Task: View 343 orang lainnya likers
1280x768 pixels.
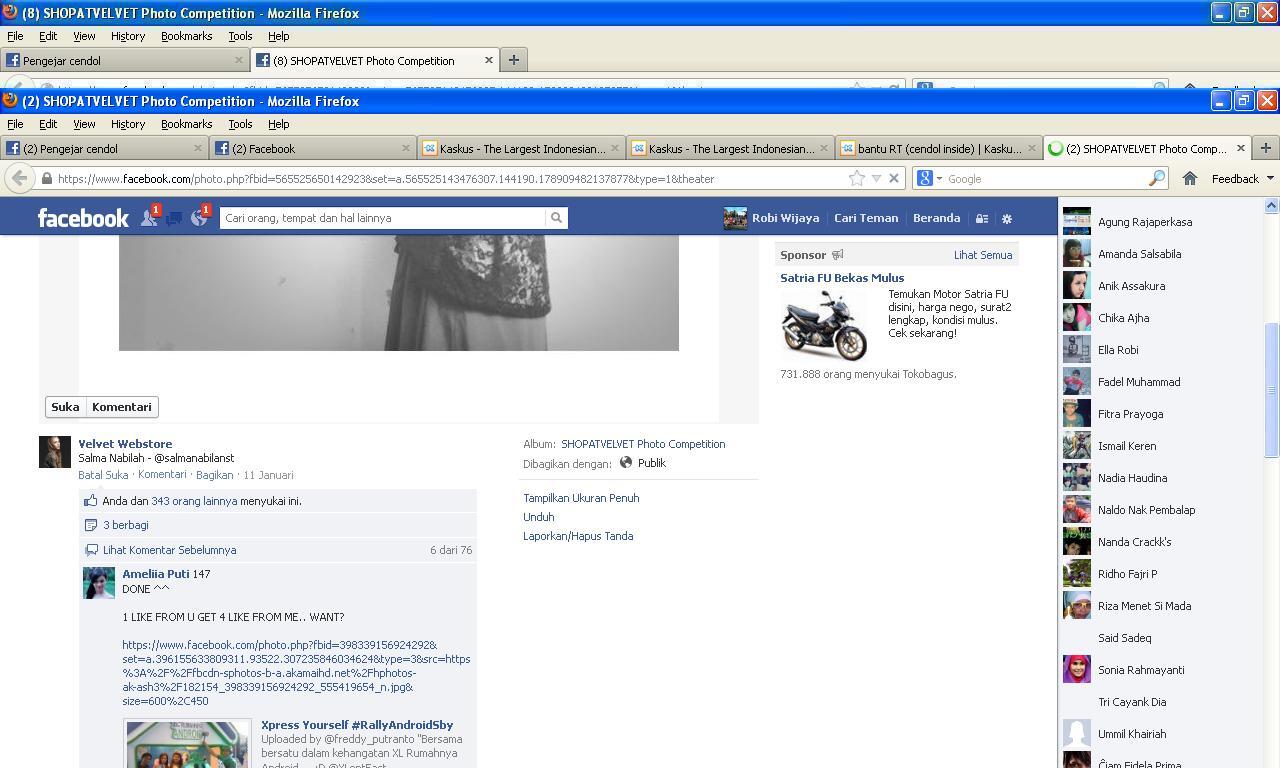Action: (194, 501)
